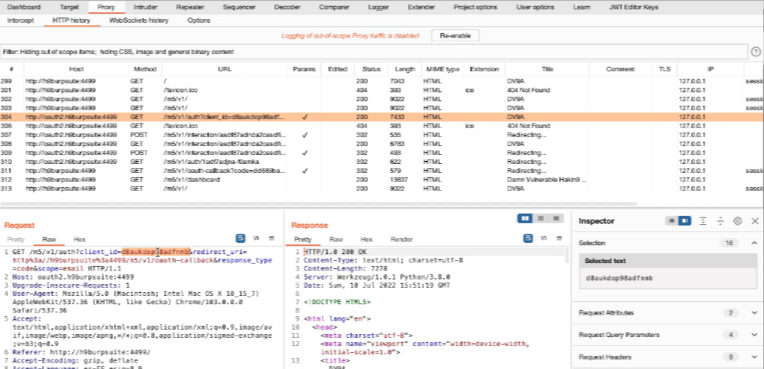The width and height of the screenshot is (764, 369).
Task: Expand the Request Query Parameters section
Action: pyautogui.click(x=755, y=335)
